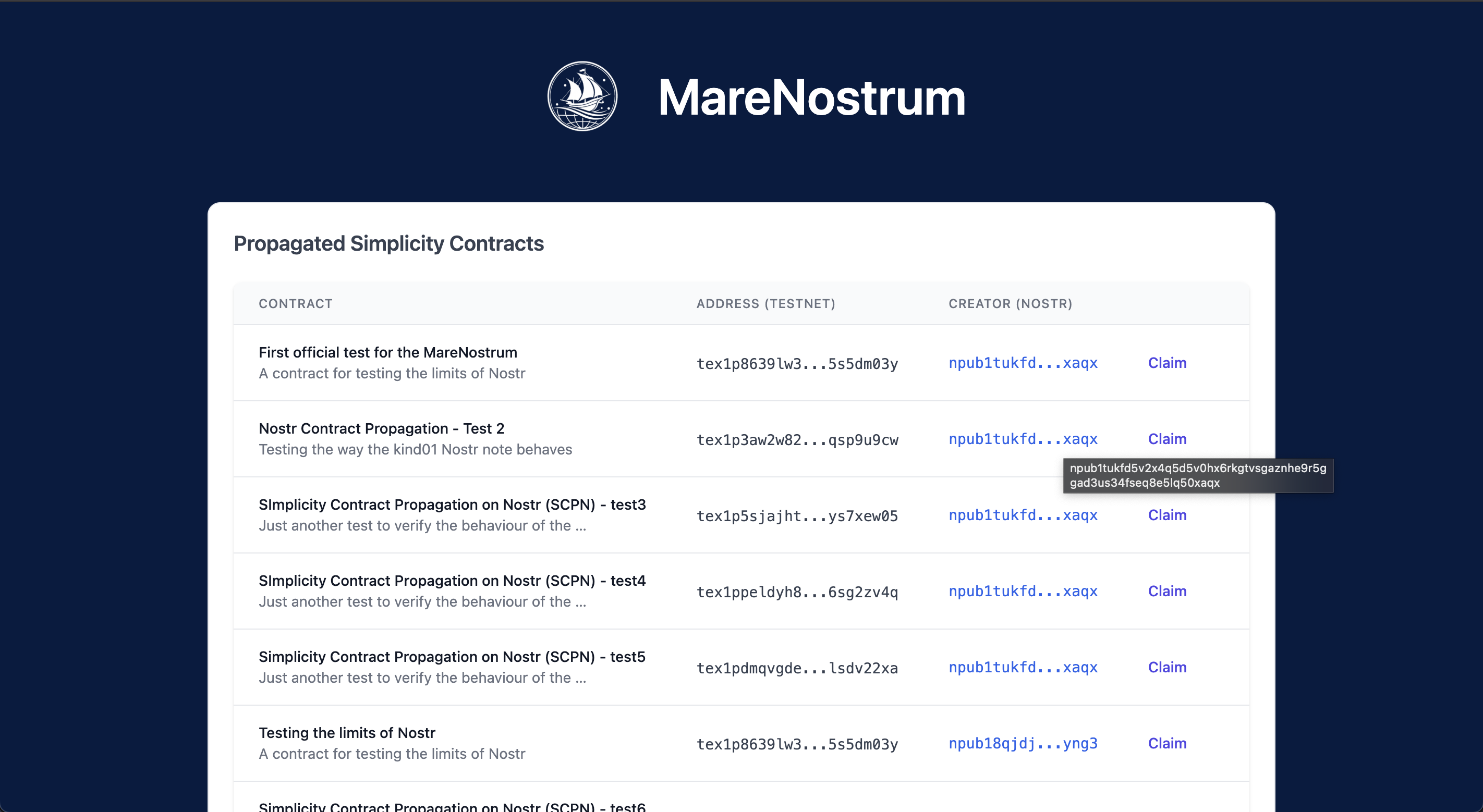Viewport: 1483px width, 812px height.
Task: Open creator npub link for test5 row
Action: click(1023, 667)
